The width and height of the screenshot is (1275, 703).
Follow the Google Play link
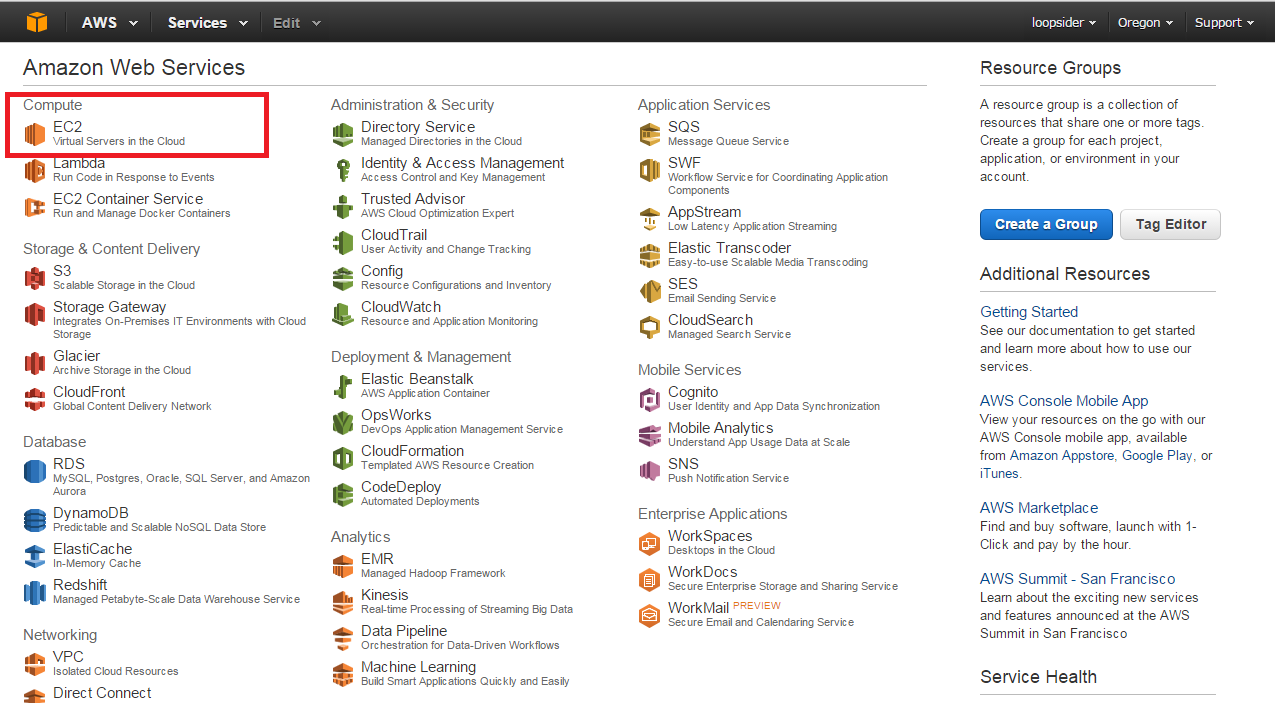(x=1157, y=456)
